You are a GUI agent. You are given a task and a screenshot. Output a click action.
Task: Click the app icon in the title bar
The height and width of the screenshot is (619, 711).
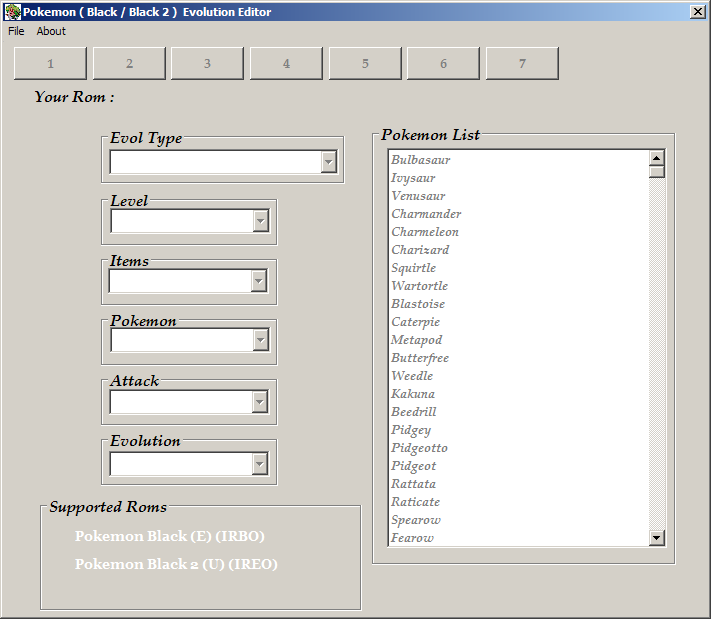(x=12, y=12)
